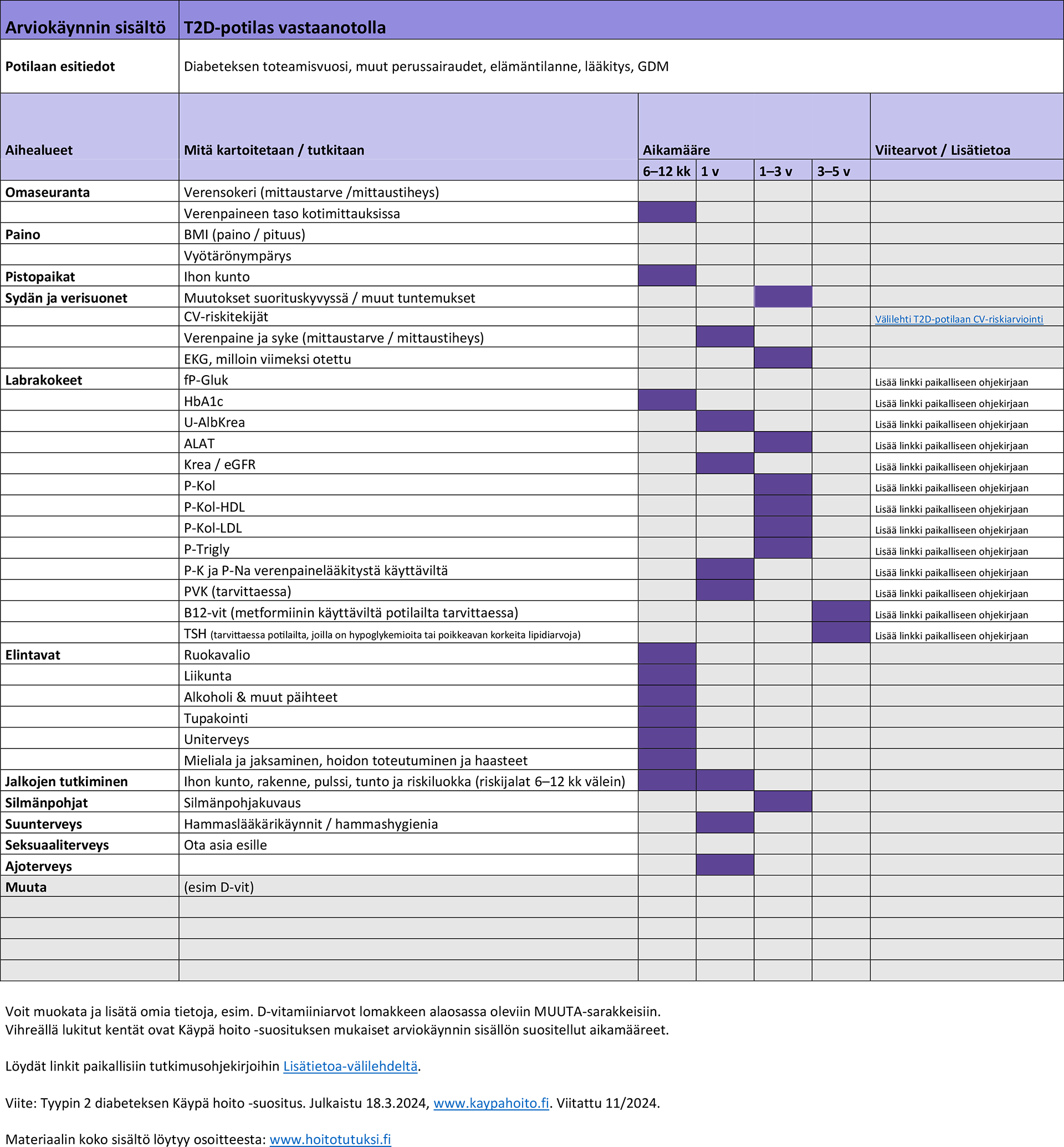This screenshot has height=1147, width=1064.
Task: Click purple 1 v cell for U-AlbKrea
Action: coord(725,422)
